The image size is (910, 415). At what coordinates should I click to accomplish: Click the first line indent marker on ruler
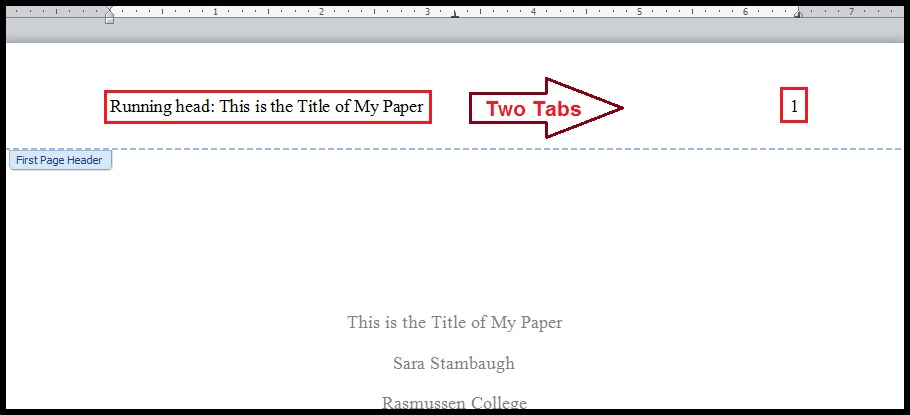(x=109, y=8)
